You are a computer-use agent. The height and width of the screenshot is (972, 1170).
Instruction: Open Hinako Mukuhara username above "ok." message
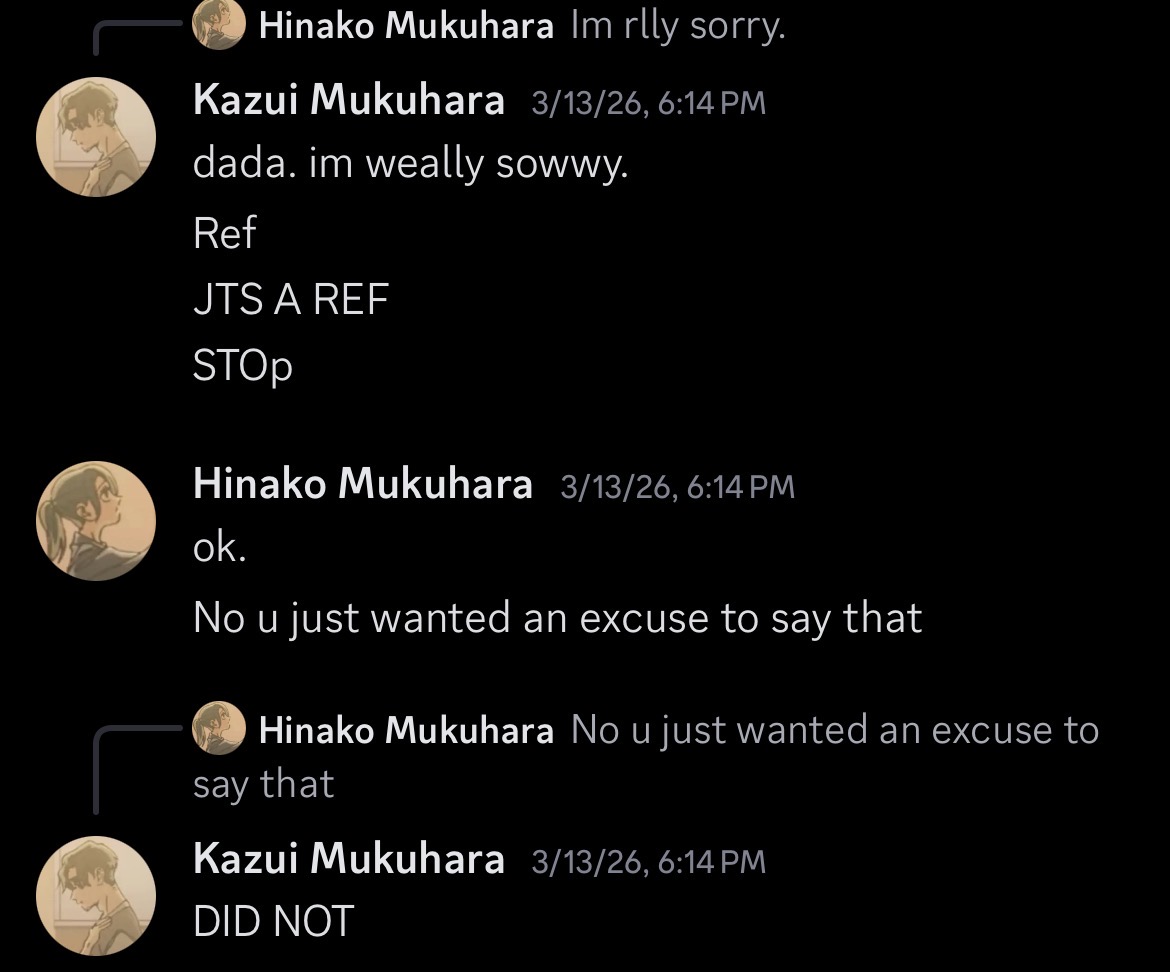click(x=362, y=484)
